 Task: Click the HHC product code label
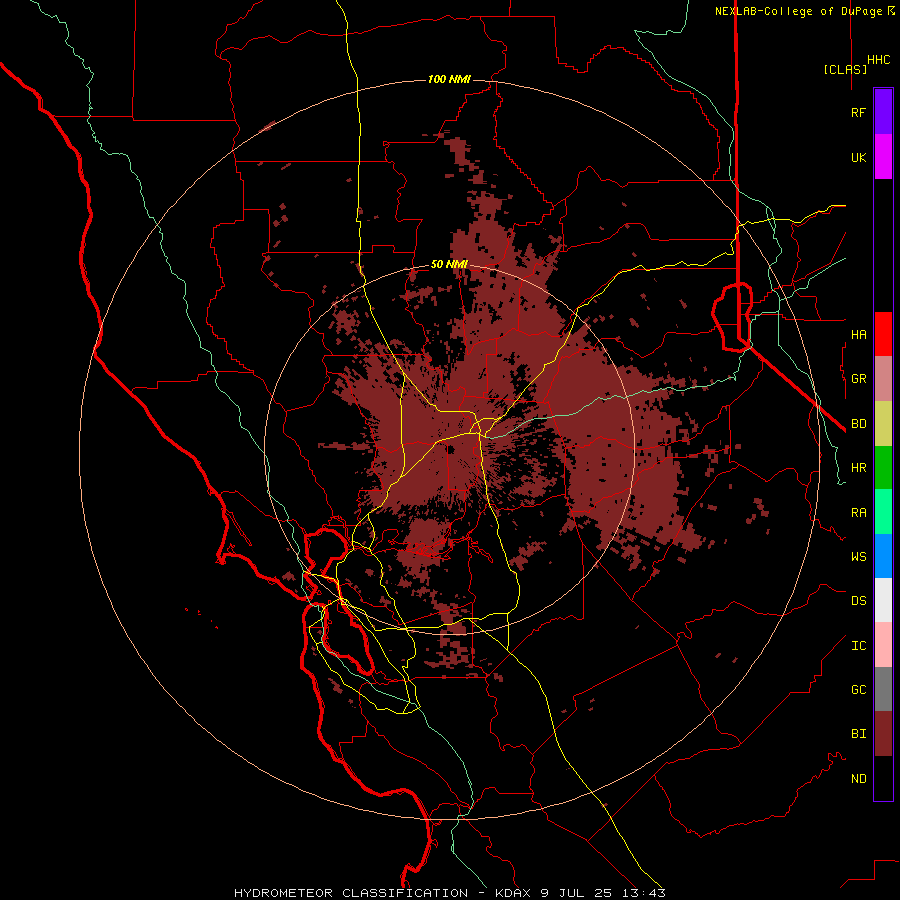click(879, 60)
